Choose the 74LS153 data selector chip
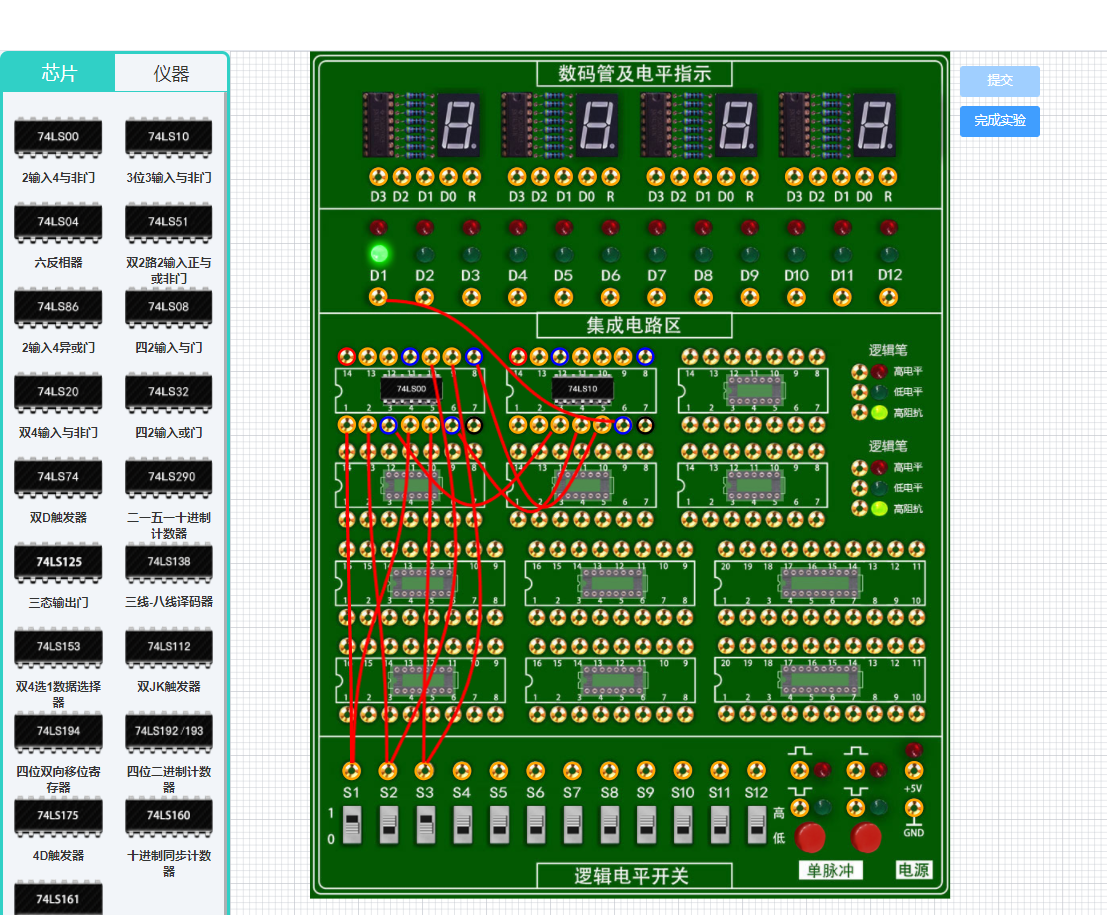The width and height of the screenshot is (1107, 915). click(x=58, y=647)
